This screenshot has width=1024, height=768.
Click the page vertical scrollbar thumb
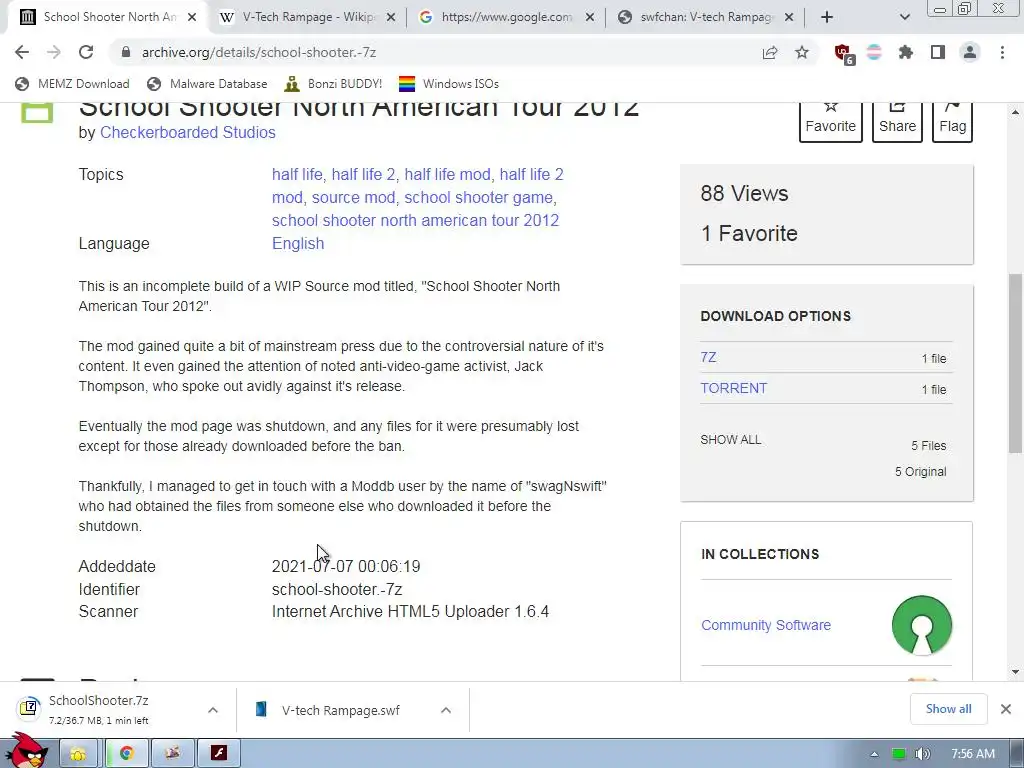[x=1015, y=363]
